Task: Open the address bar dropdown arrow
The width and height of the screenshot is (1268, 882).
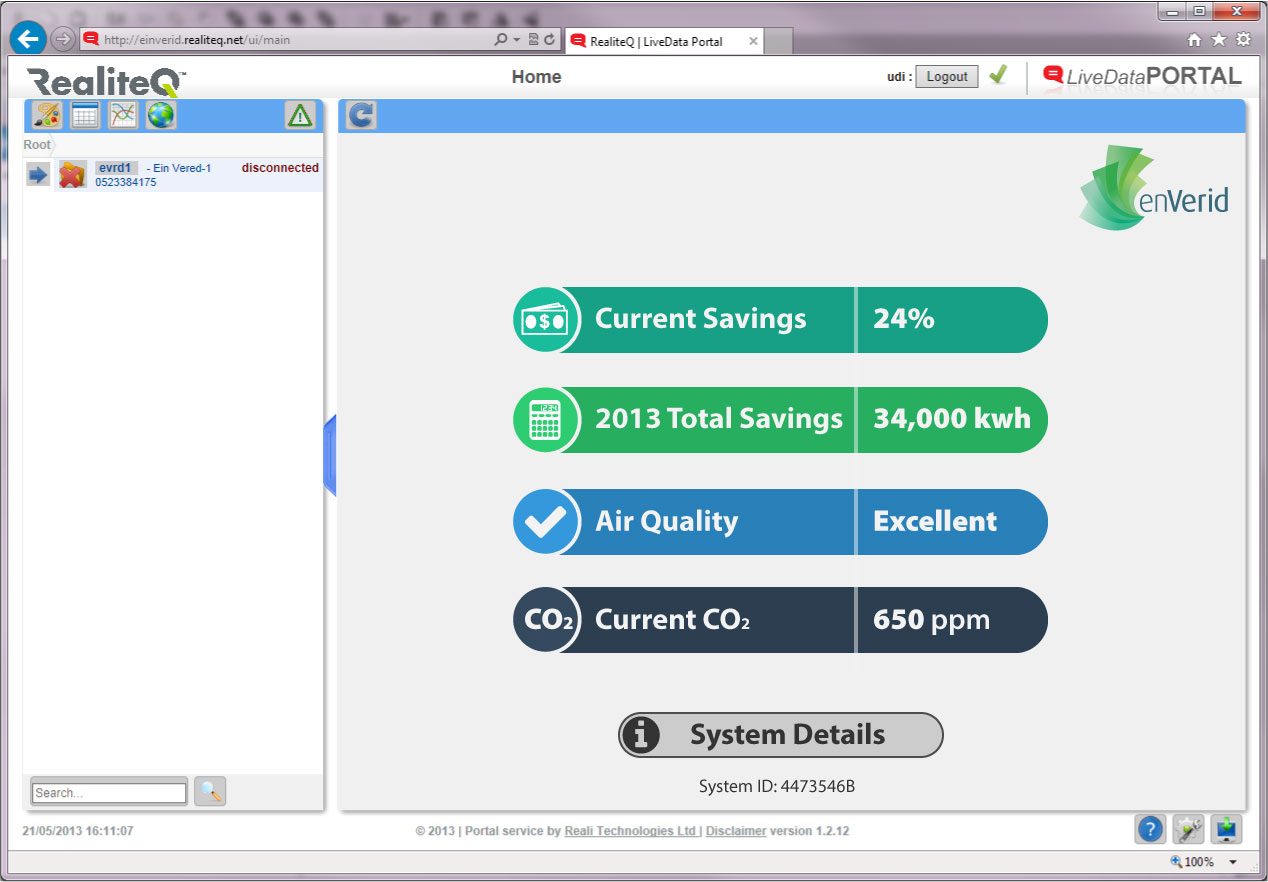Action: click(516, 40)
